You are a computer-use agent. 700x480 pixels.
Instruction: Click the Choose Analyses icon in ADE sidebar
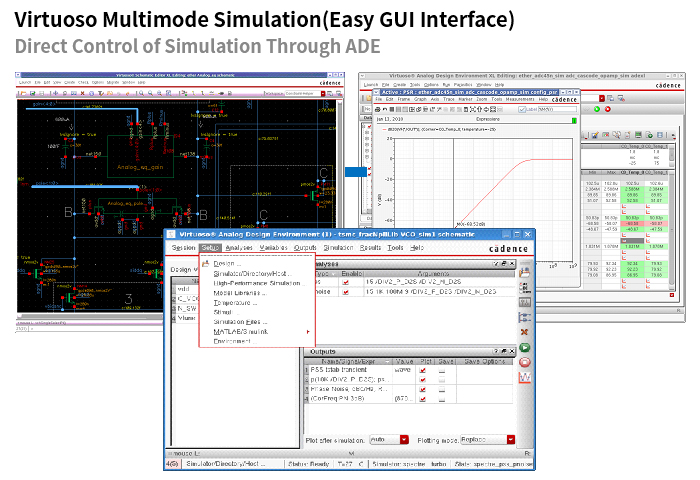(525, 287)
